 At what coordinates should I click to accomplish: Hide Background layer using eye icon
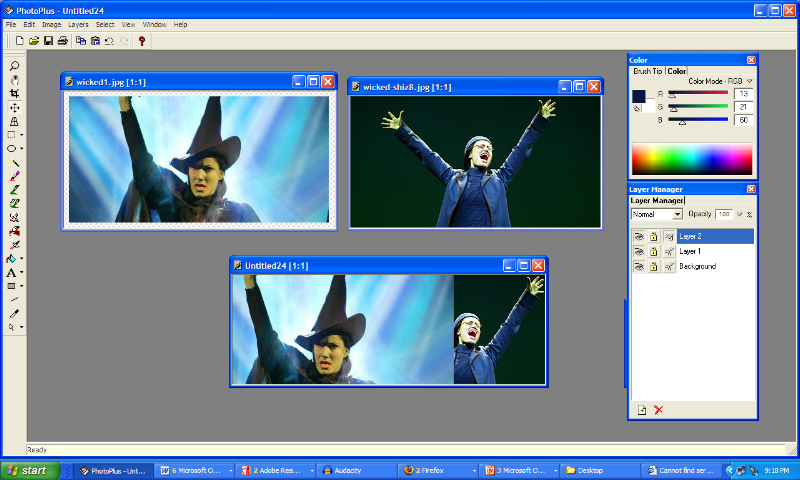639,266
